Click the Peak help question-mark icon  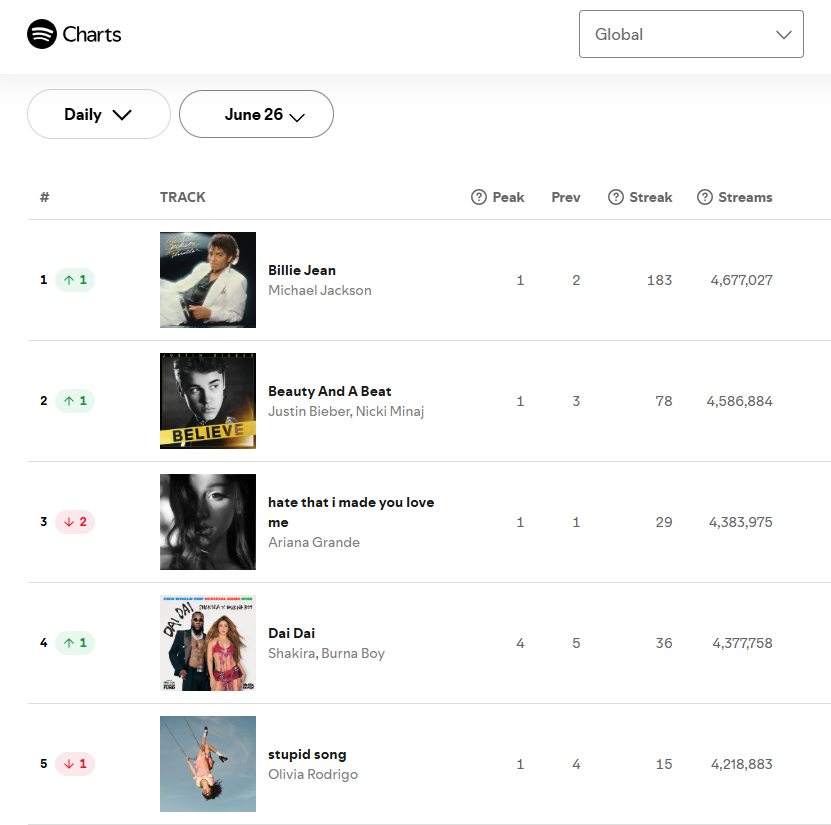pos(479,197)
